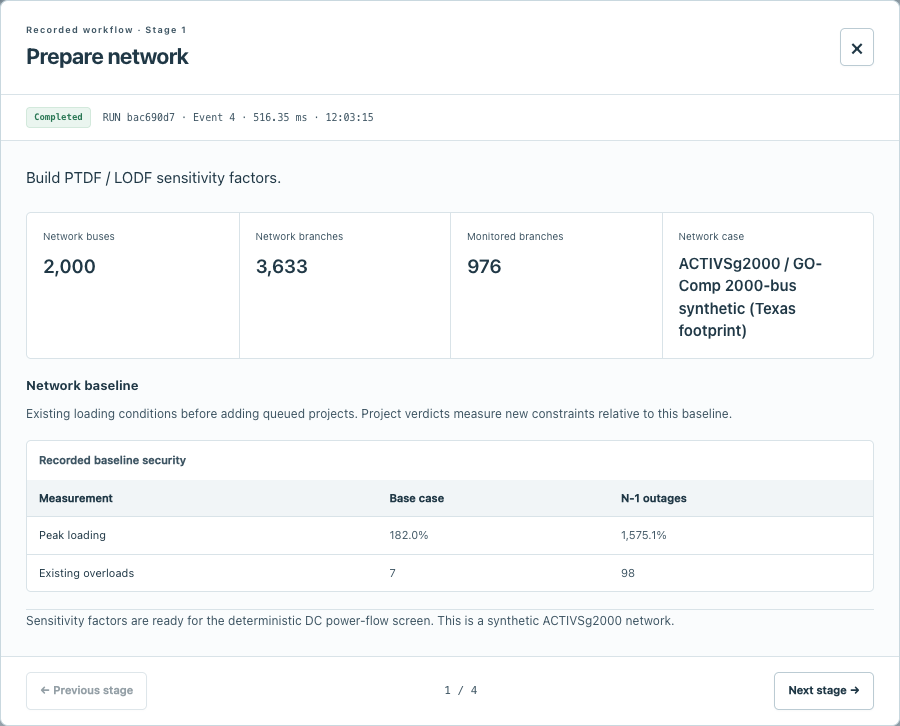This screenshot has height=726, width=900.
Task: Click the Network buses value 2,000
Action: (x=69, y=266)
